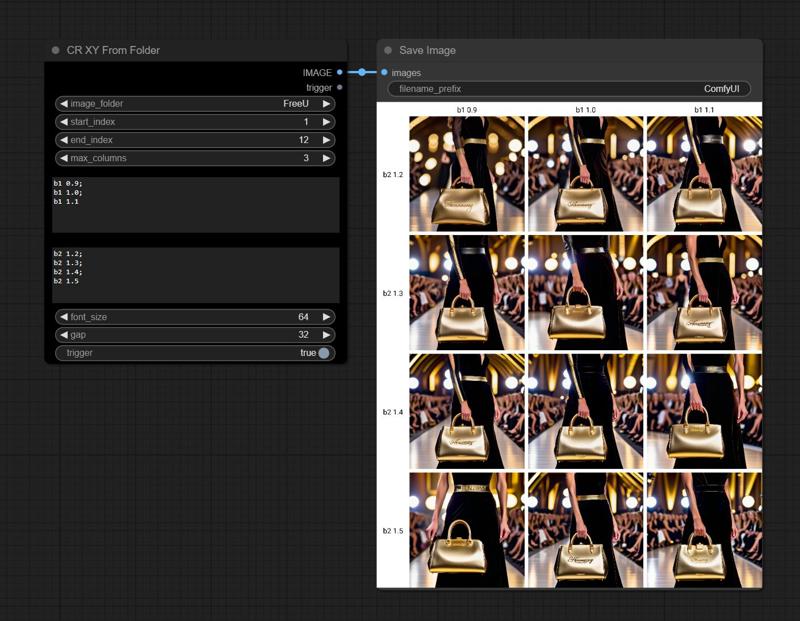Click the 'b2 1.2' row label in preview grid
Viewport: 800px width, 621px height.
coord(393,175)
